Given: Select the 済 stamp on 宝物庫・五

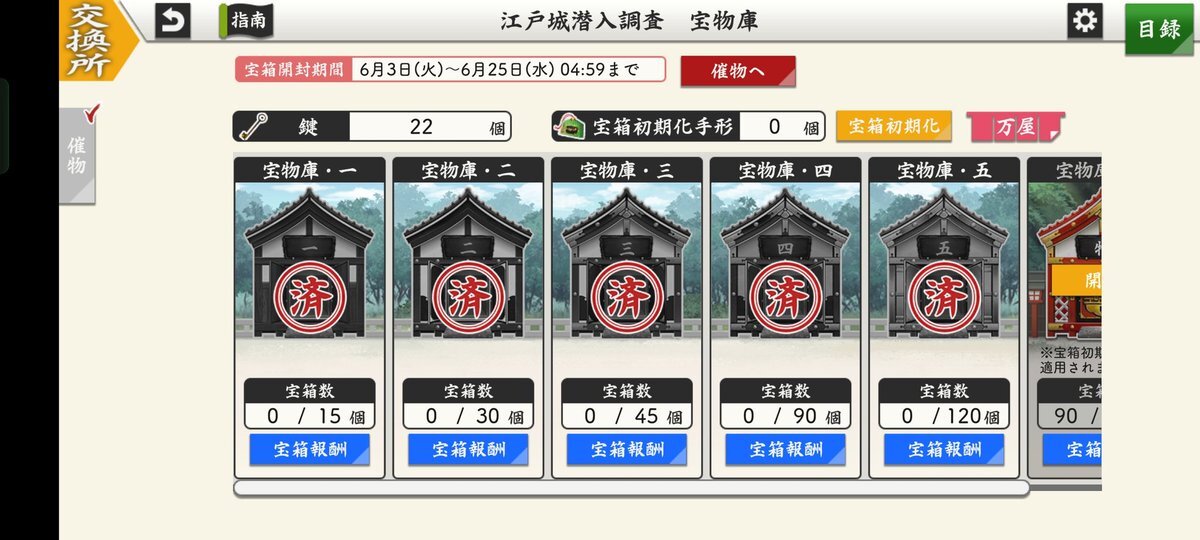Looking at the screenshot, I should click(944, 297).
